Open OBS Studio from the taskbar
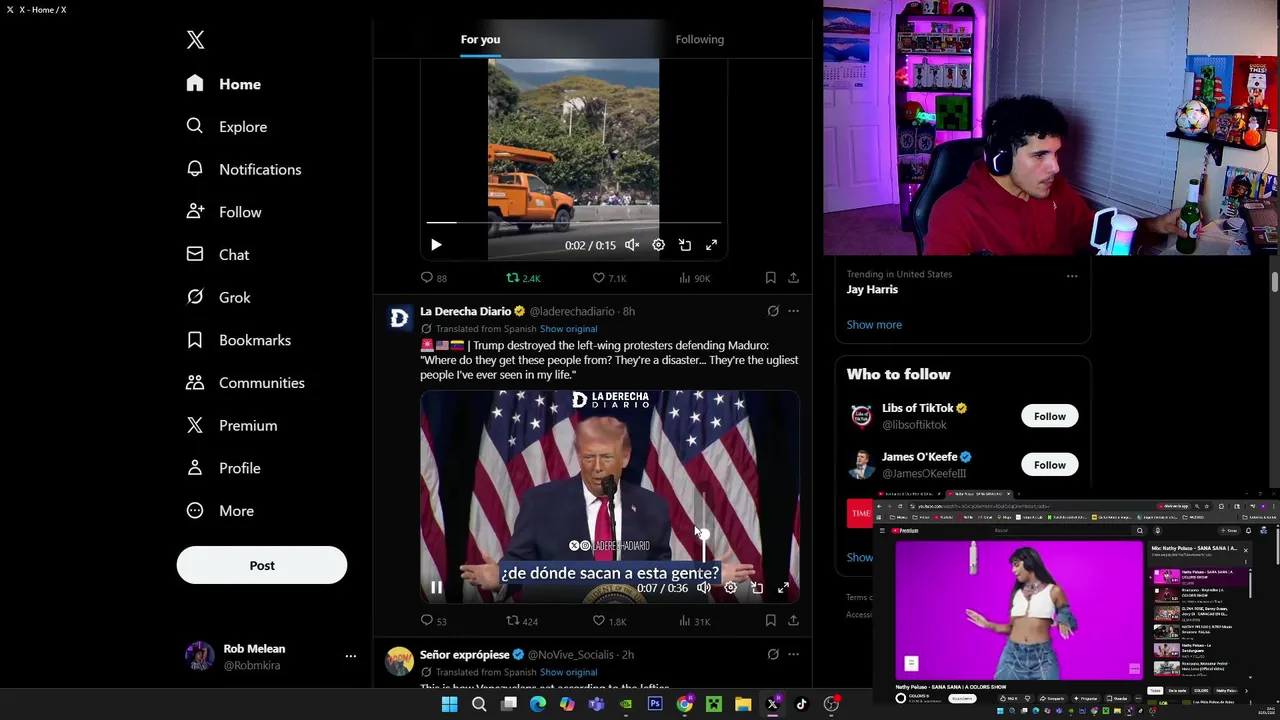This screenshot has width=1280, height=720. pos(831,704)
